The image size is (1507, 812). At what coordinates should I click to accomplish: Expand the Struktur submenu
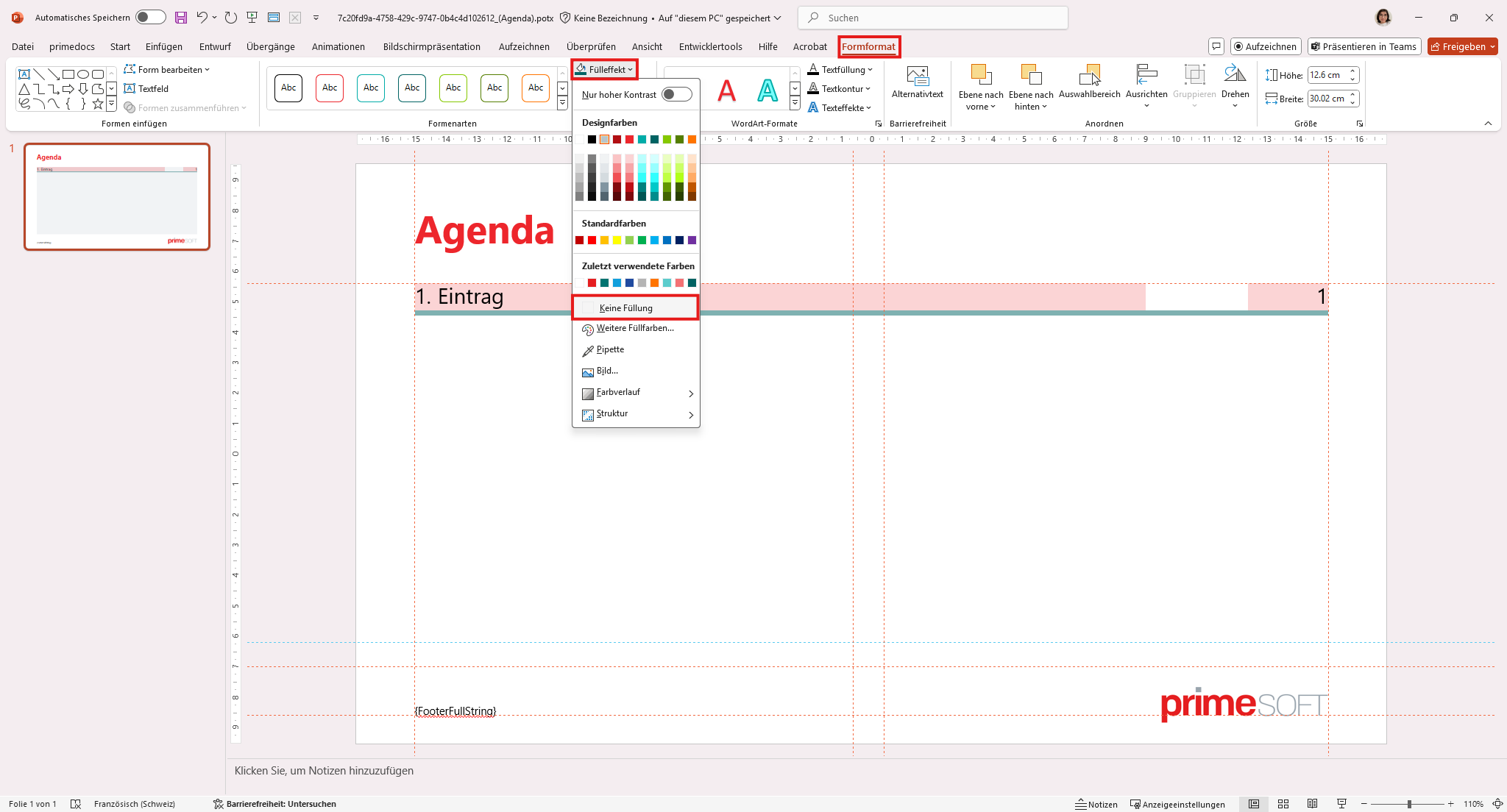(x=636, y=414)
